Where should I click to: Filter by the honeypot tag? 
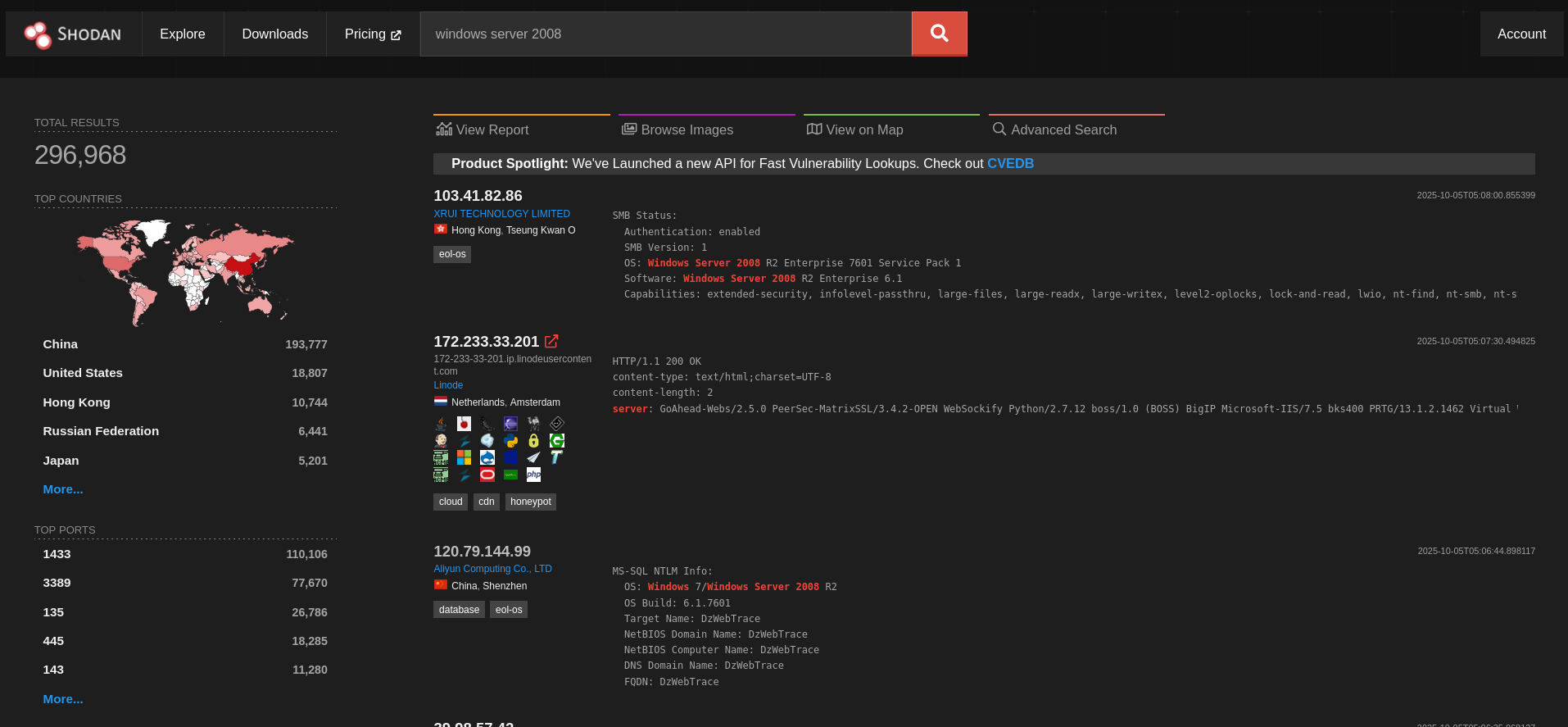[531, 502]
